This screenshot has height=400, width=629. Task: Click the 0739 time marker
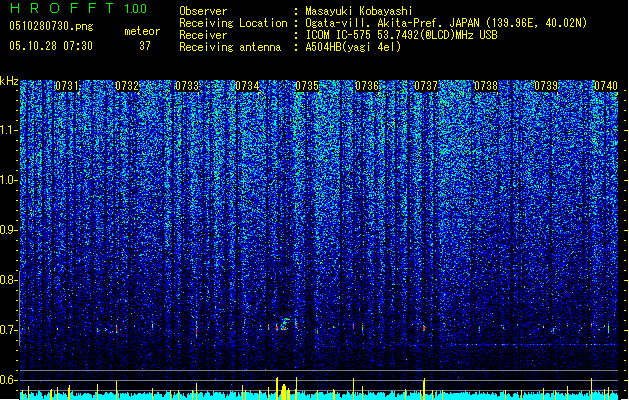(546, 86)
